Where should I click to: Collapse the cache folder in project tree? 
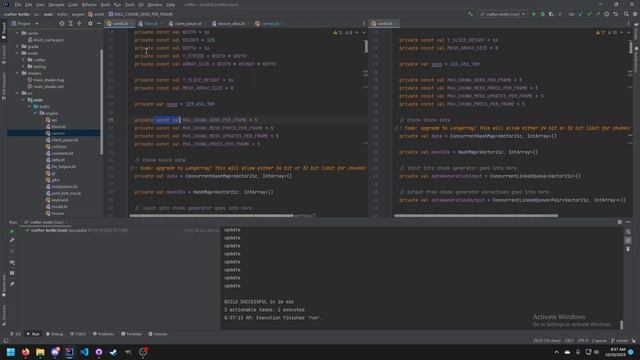pyautogui.click(x=18, y=33)
